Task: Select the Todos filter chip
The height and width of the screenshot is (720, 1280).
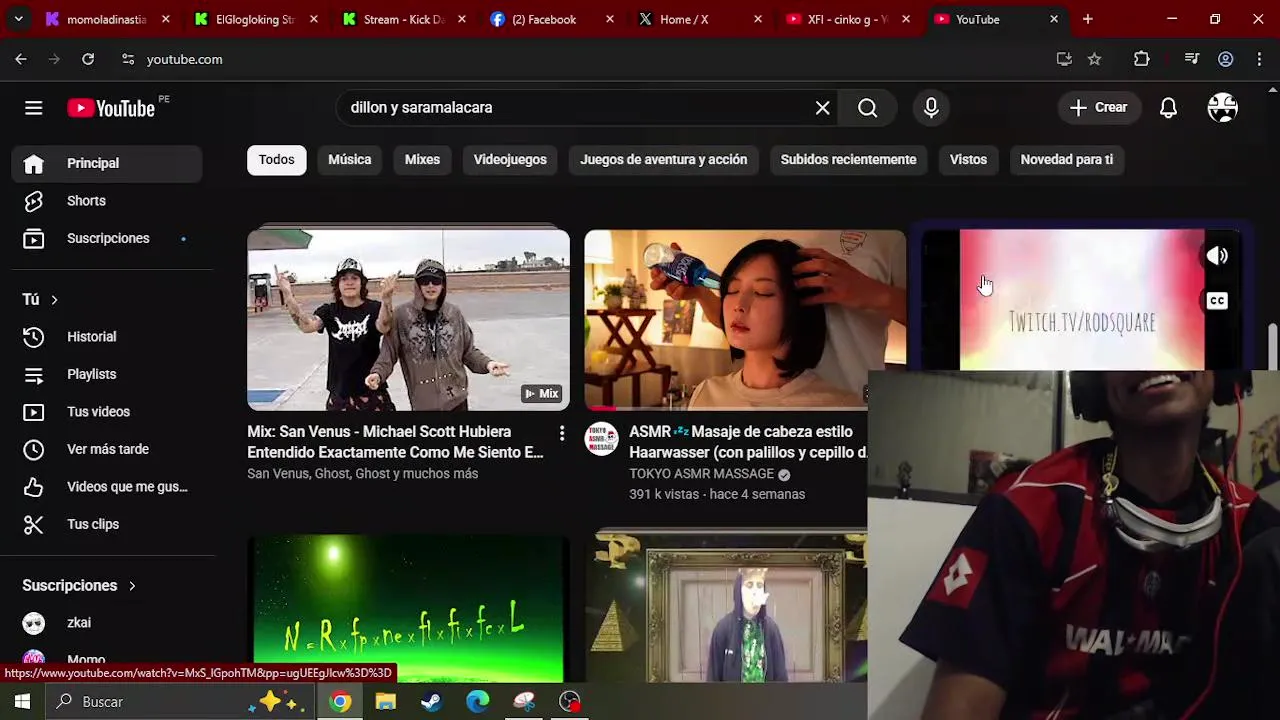Action: point(277,160)
